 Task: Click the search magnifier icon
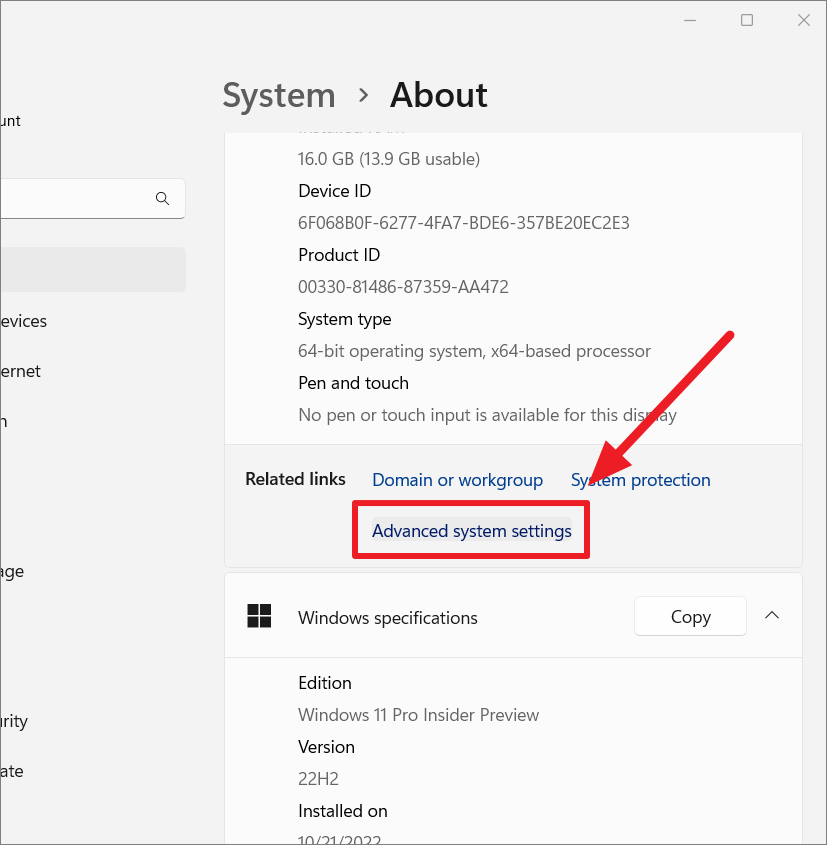pyautogui.click(x=162, y=198)
